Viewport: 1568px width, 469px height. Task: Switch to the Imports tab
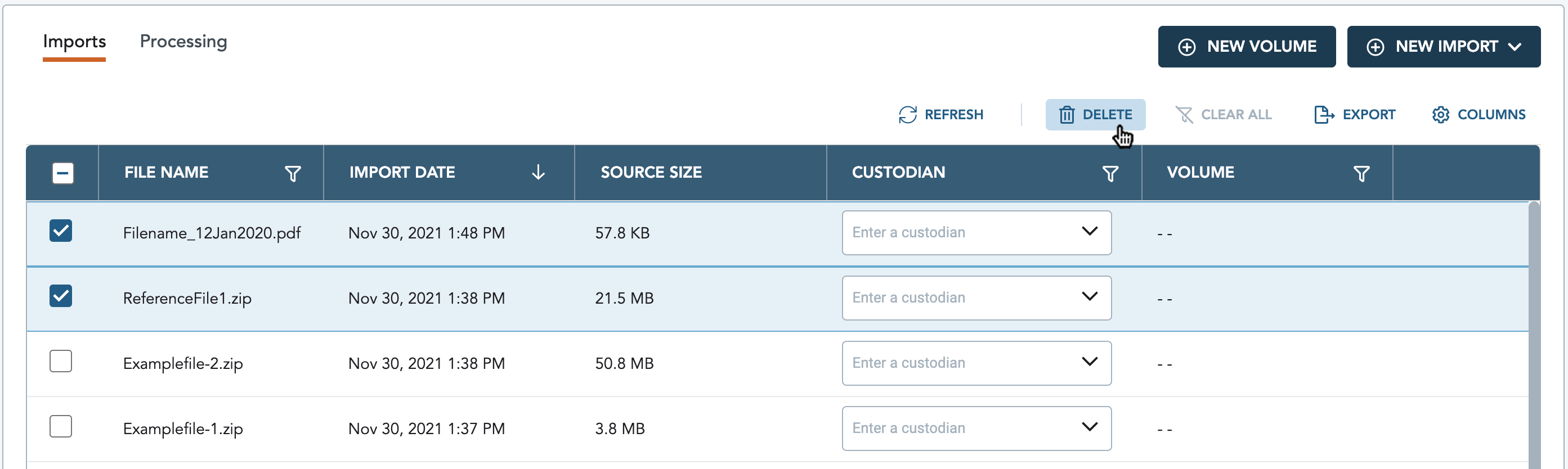pos(74,42)
